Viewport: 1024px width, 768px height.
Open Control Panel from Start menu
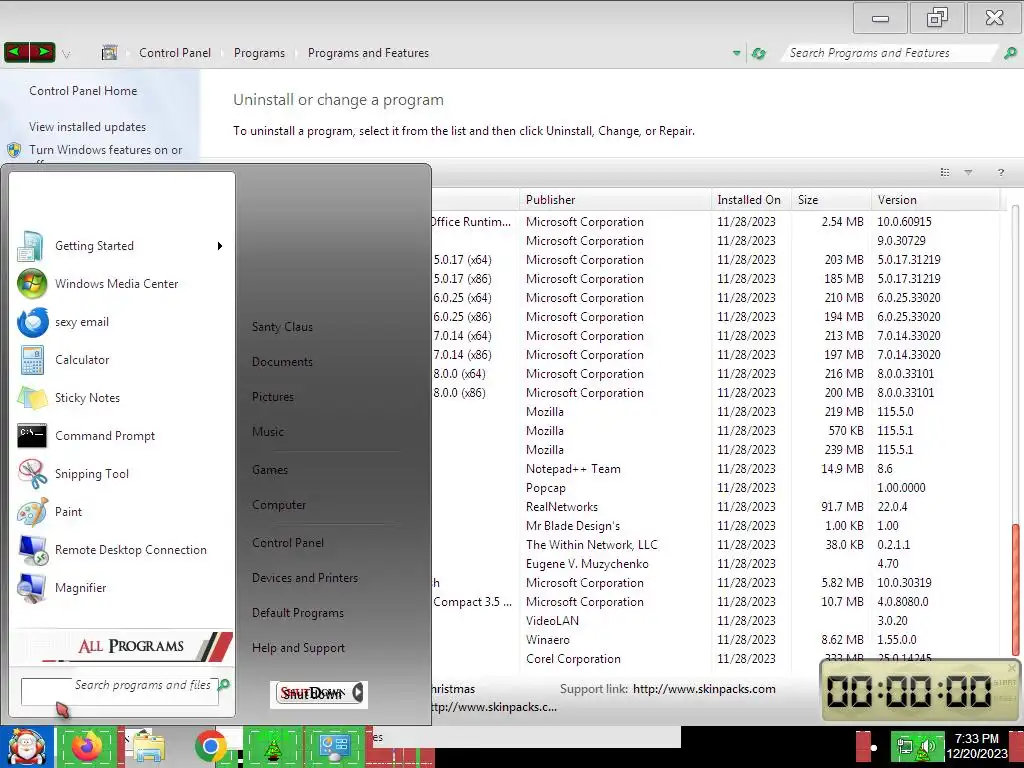(x=288, y=543)
